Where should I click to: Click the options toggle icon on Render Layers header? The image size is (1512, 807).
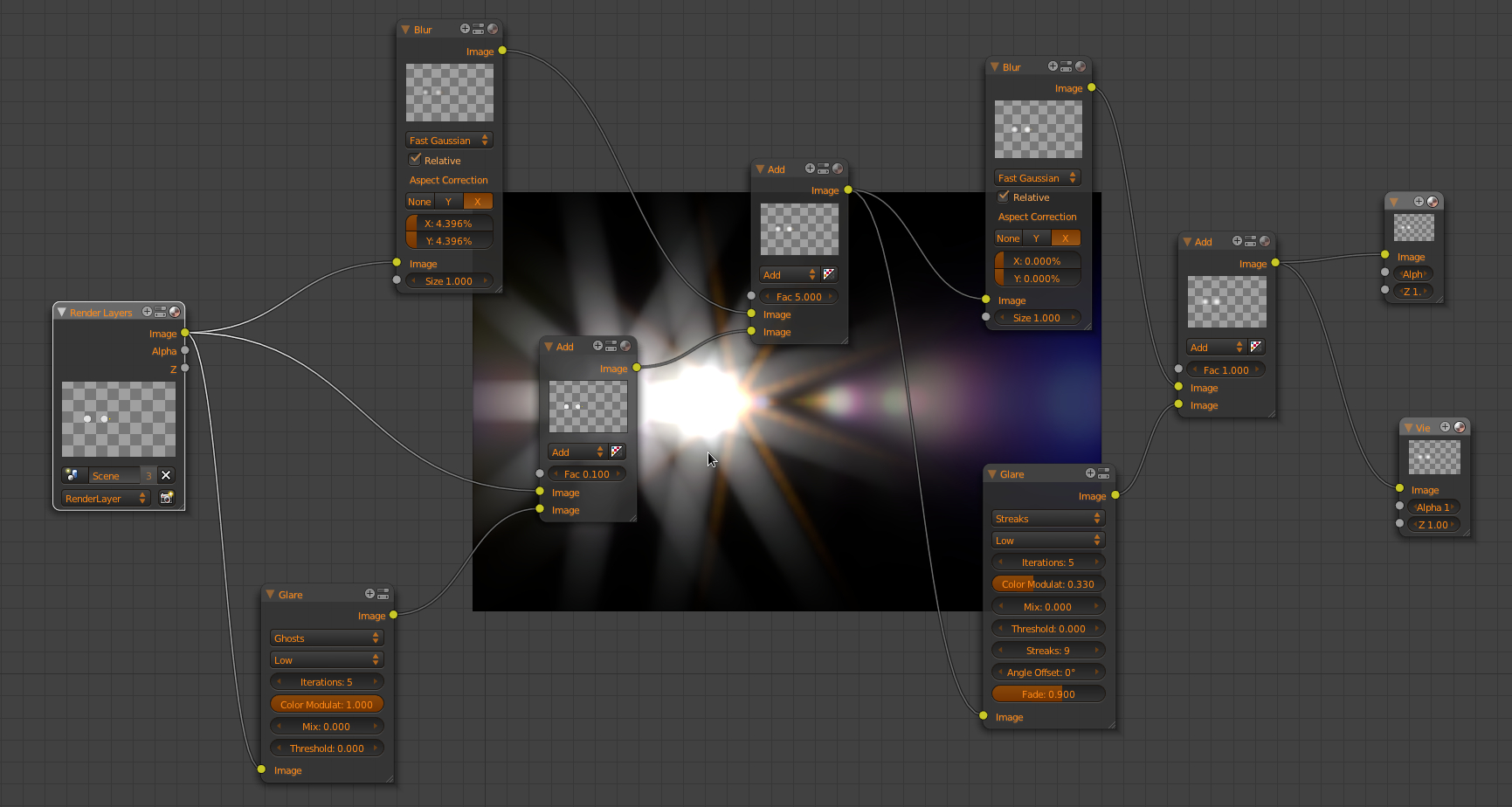pos(161,312)
